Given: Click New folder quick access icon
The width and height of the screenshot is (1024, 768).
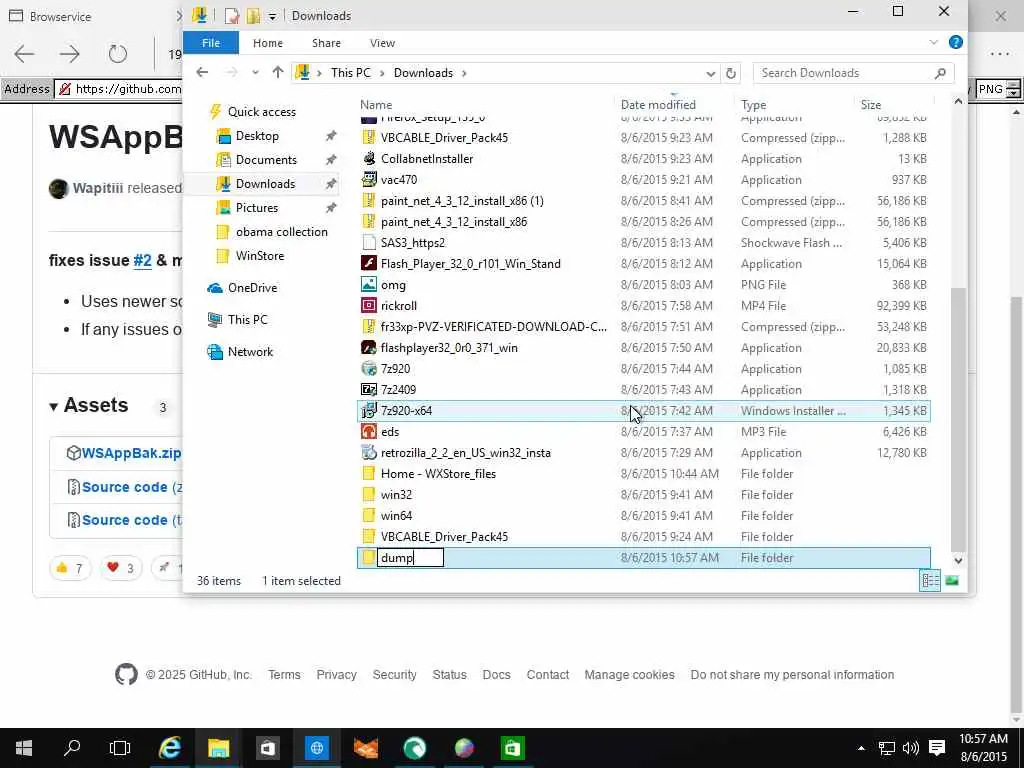Looking at the screenshot, I should pyautogui.click(x=253, y=16).
